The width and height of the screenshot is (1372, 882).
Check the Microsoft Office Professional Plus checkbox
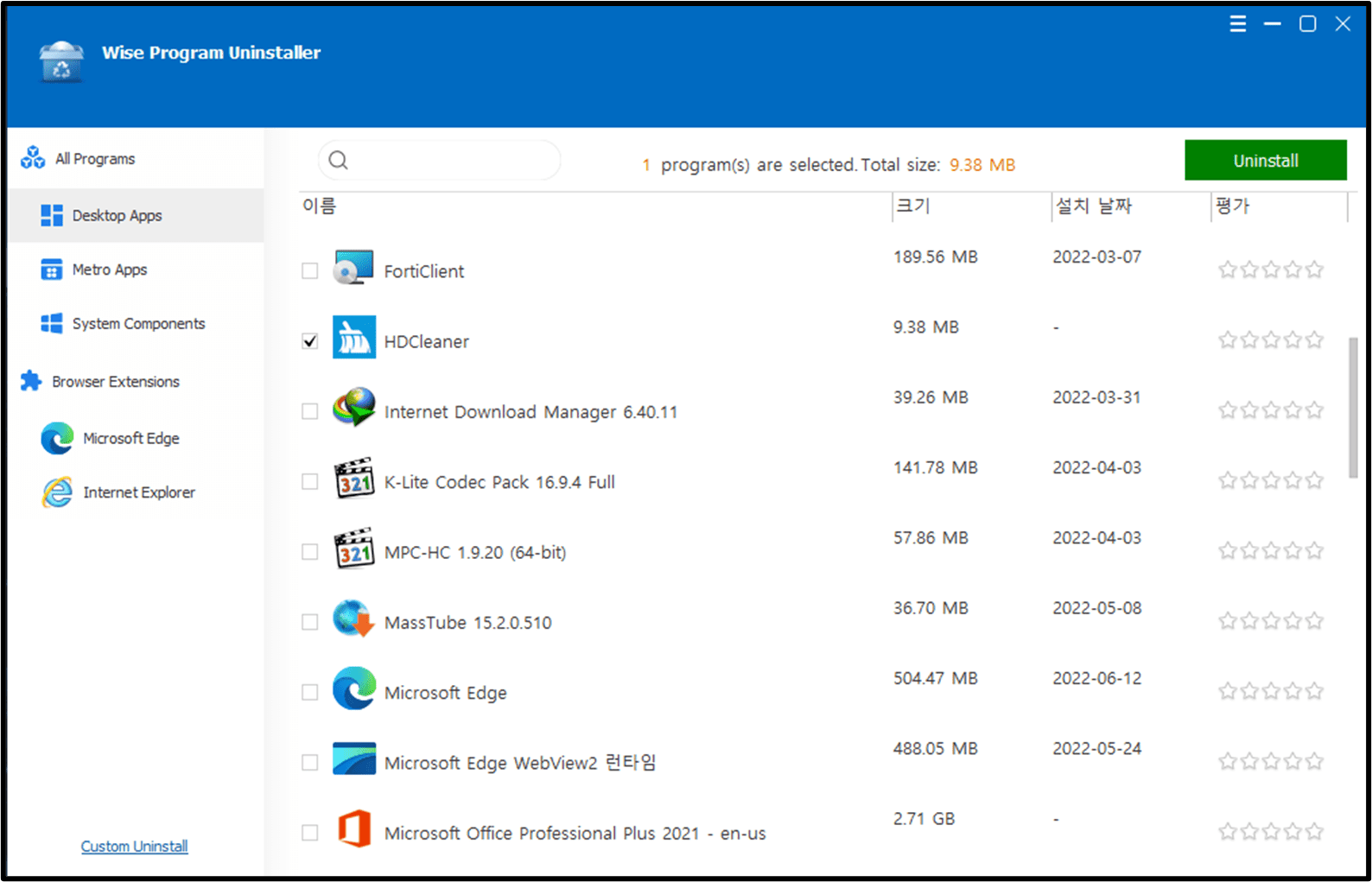tap(310, 833)
